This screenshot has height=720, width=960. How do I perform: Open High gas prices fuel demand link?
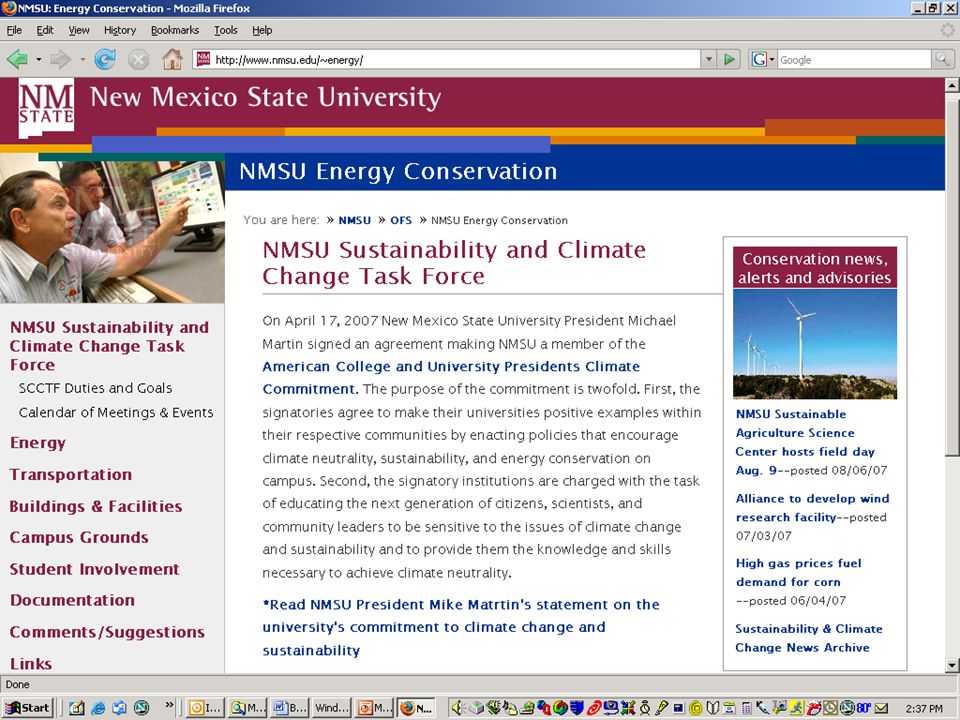click(x=798, y=572)
